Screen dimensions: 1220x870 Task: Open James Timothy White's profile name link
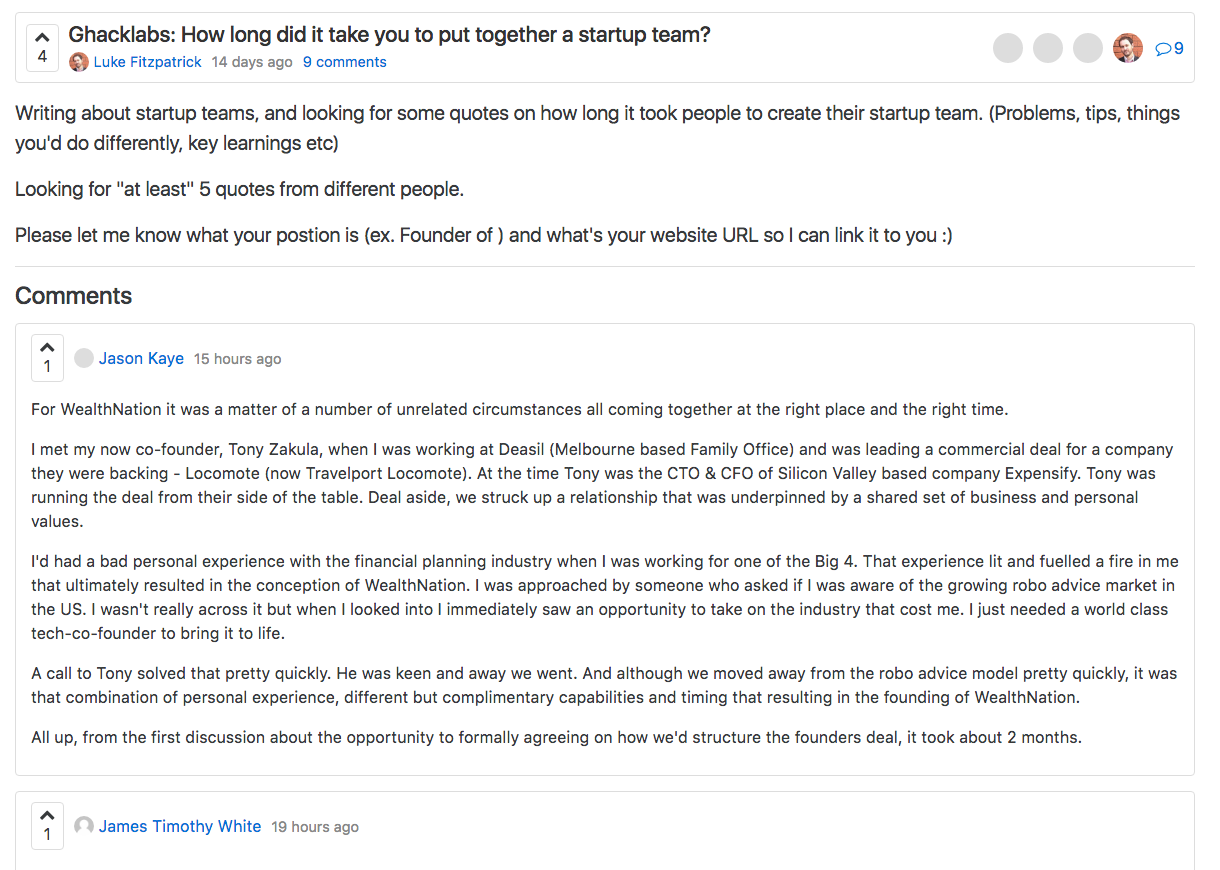180,826
